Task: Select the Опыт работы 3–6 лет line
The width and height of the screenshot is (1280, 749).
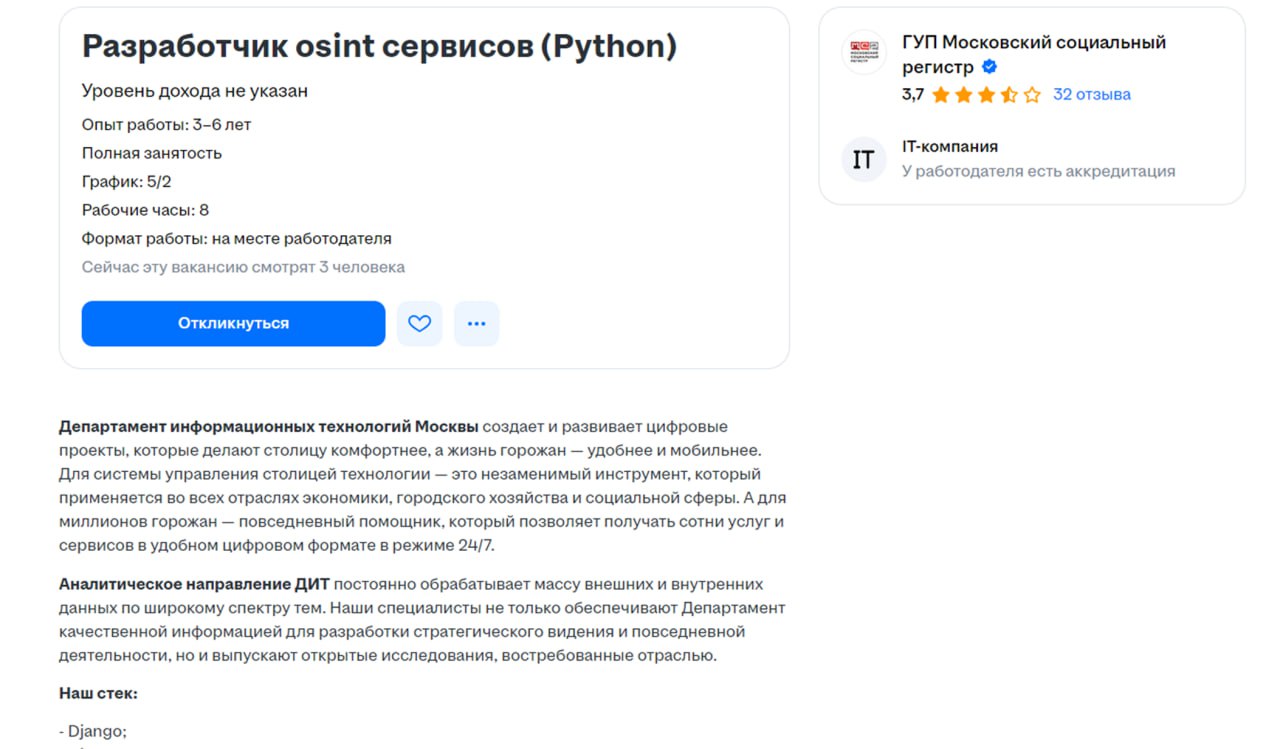Action: click(166, 124)
